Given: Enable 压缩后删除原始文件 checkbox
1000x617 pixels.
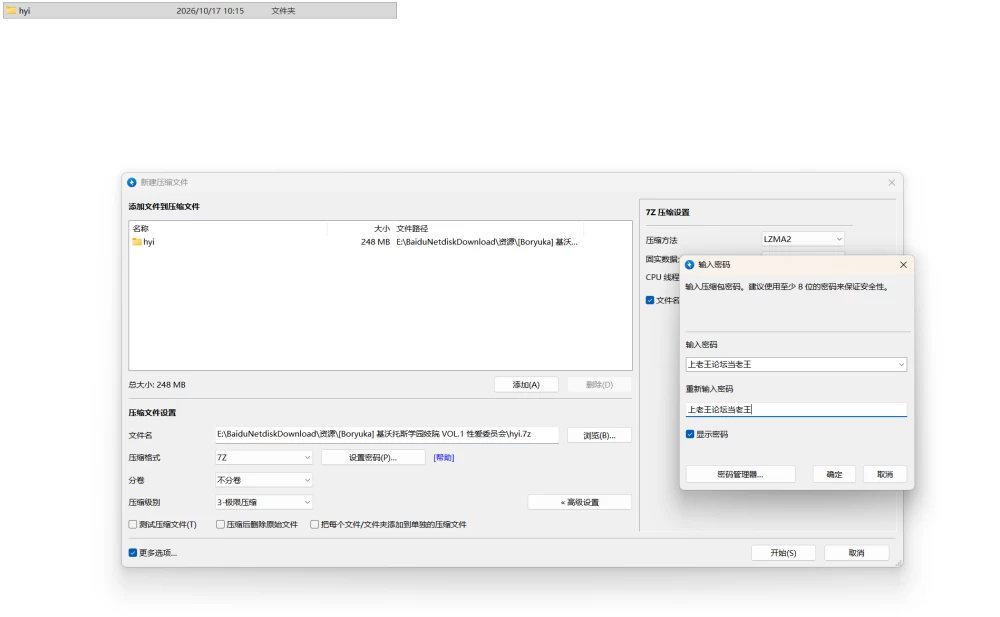Looking at the screenshot, I should pos(220,524).
